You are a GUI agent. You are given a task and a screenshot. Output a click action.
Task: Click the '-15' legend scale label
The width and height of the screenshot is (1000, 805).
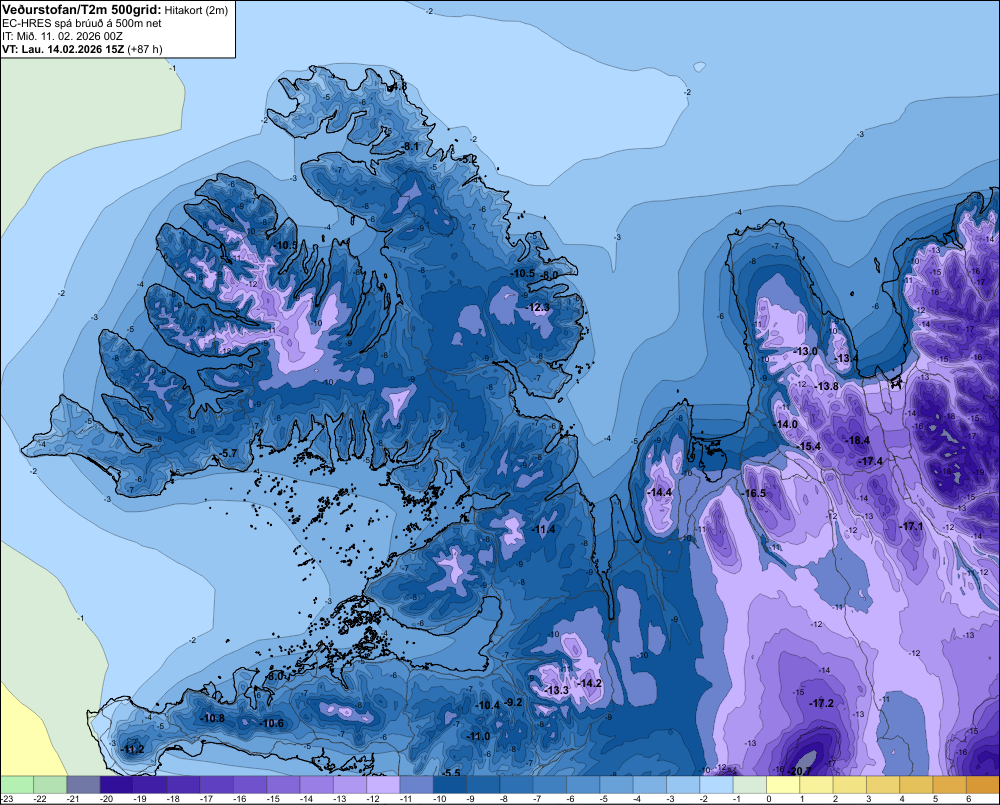pos(271,799)
